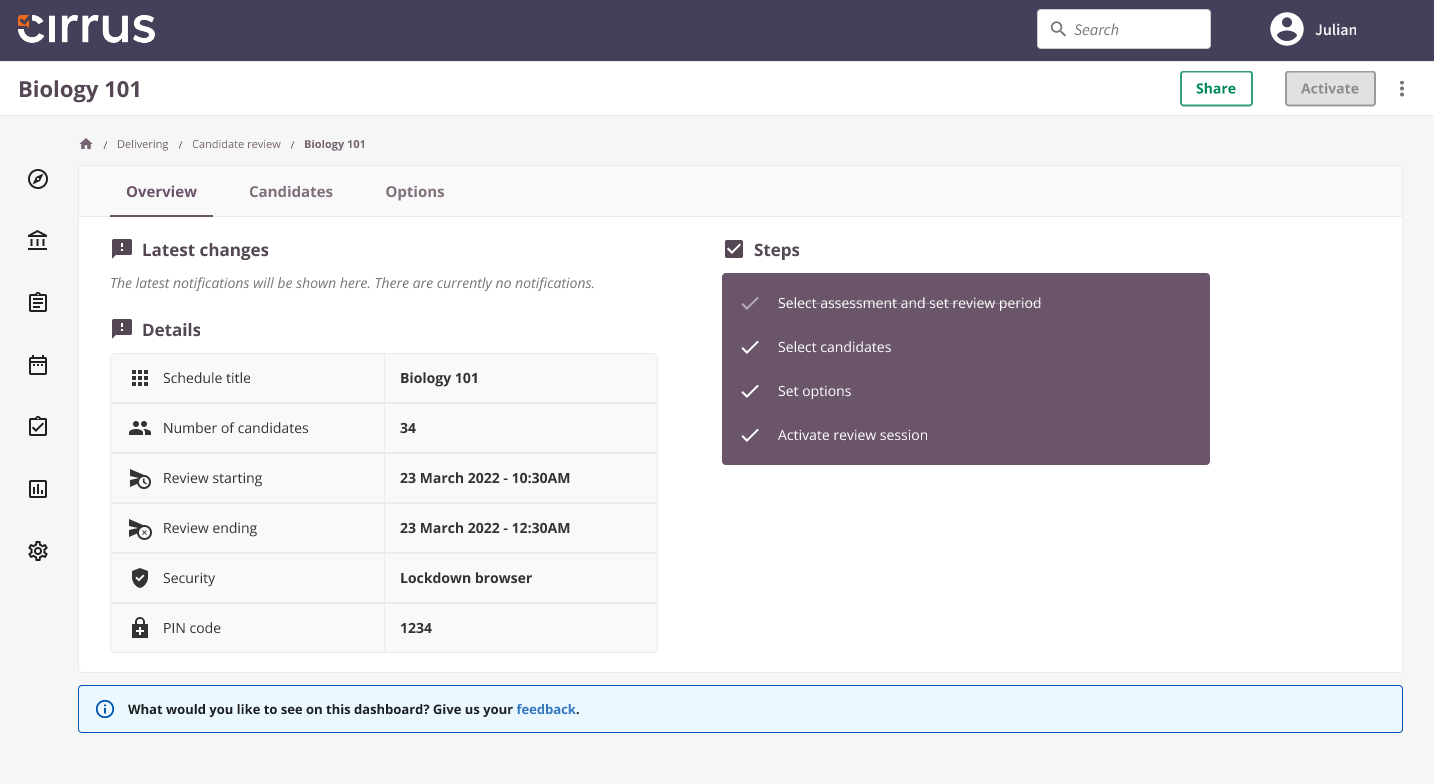Click the Security label

(189, 578)
